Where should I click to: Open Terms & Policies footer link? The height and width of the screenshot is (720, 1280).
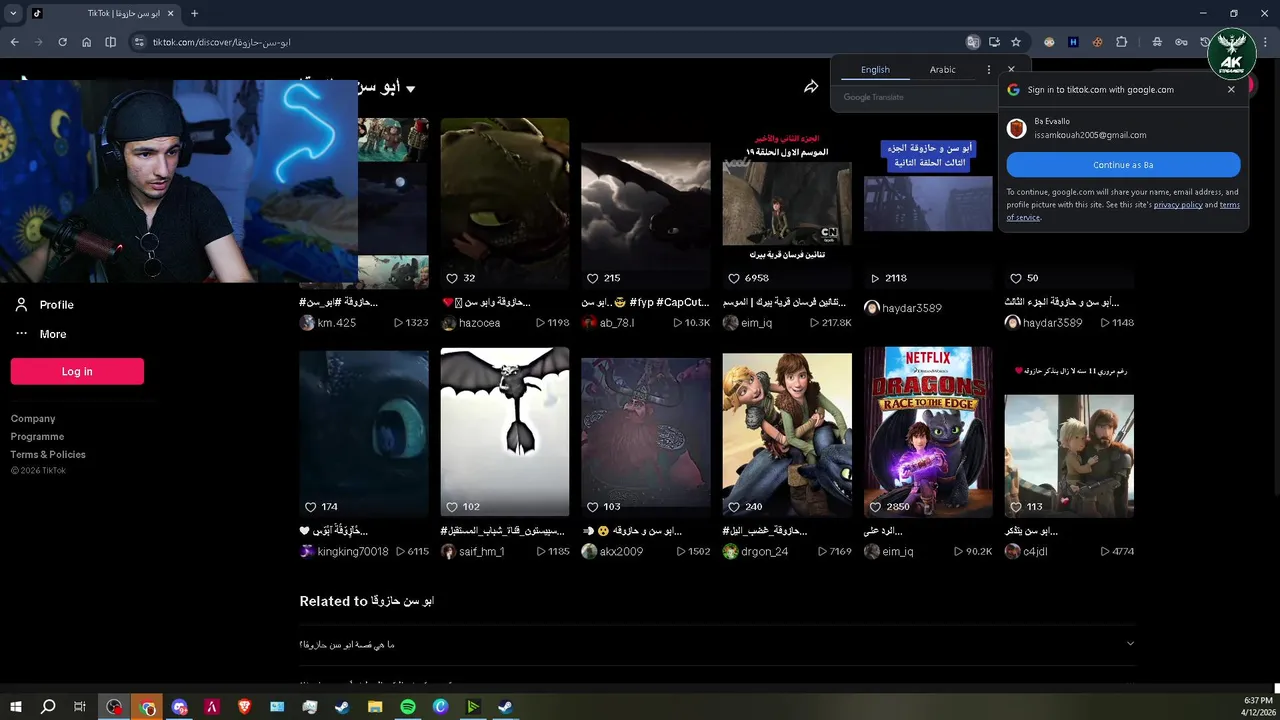pyautogui.click(x=48, y=455)
